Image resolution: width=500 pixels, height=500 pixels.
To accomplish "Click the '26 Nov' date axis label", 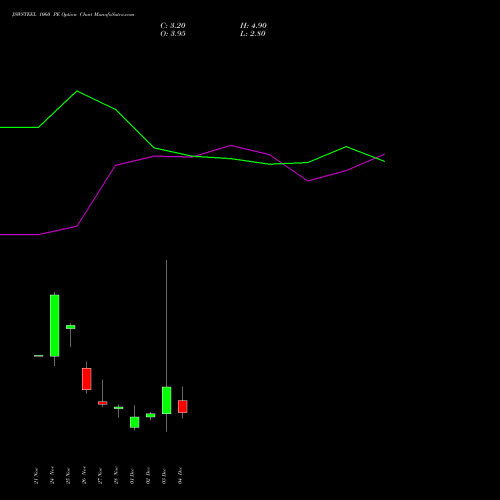I will [84, 476].
